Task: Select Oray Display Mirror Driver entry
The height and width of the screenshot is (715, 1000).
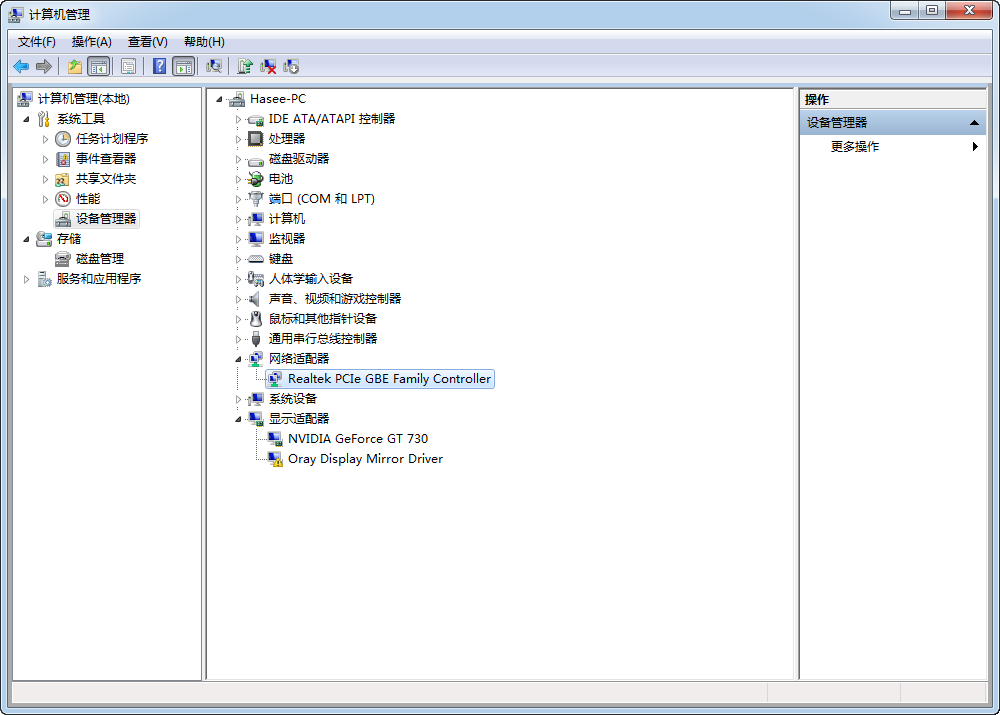Action: 365,459
